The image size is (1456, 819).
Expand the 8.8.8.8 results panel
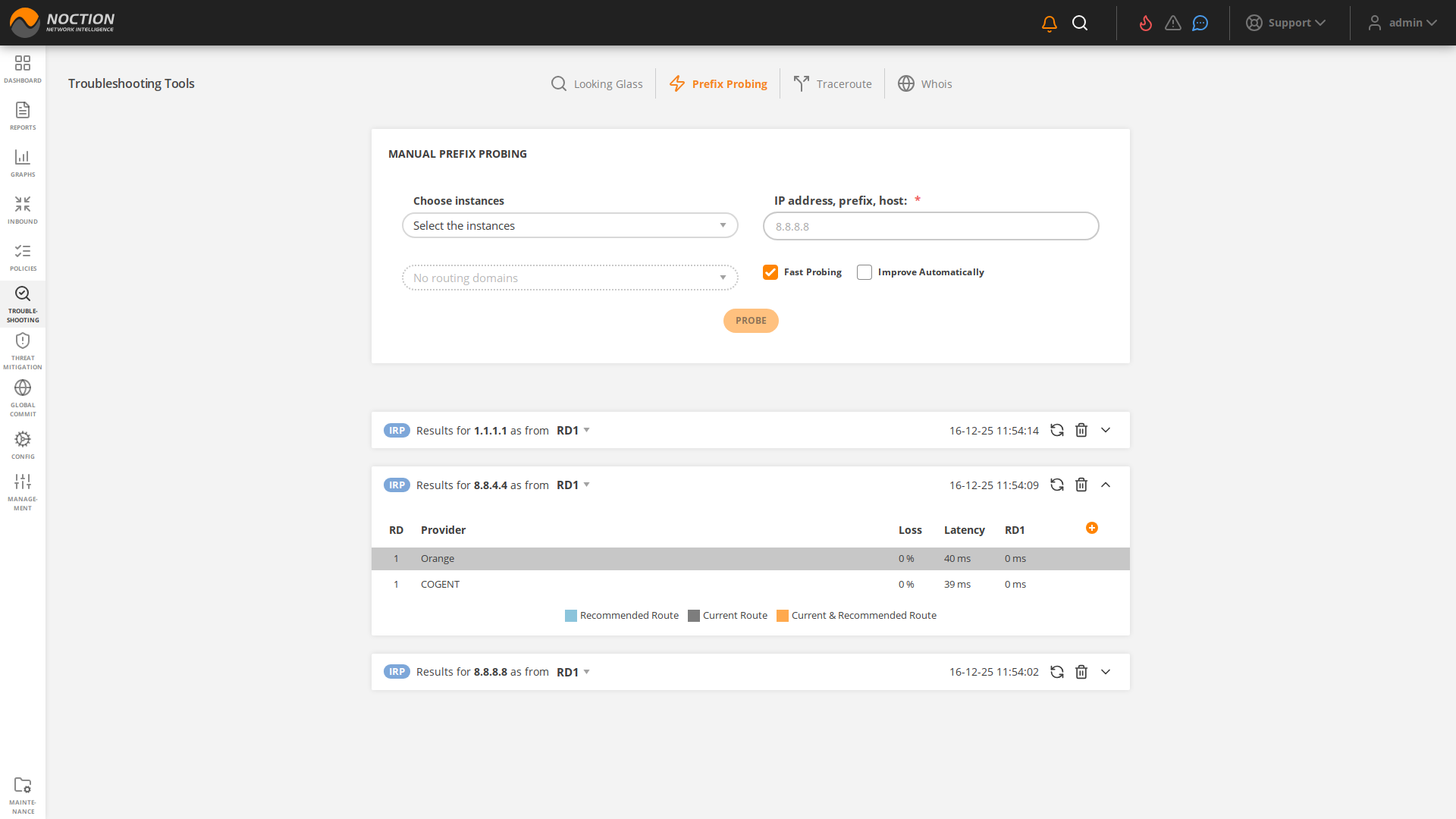(1106, 672)
